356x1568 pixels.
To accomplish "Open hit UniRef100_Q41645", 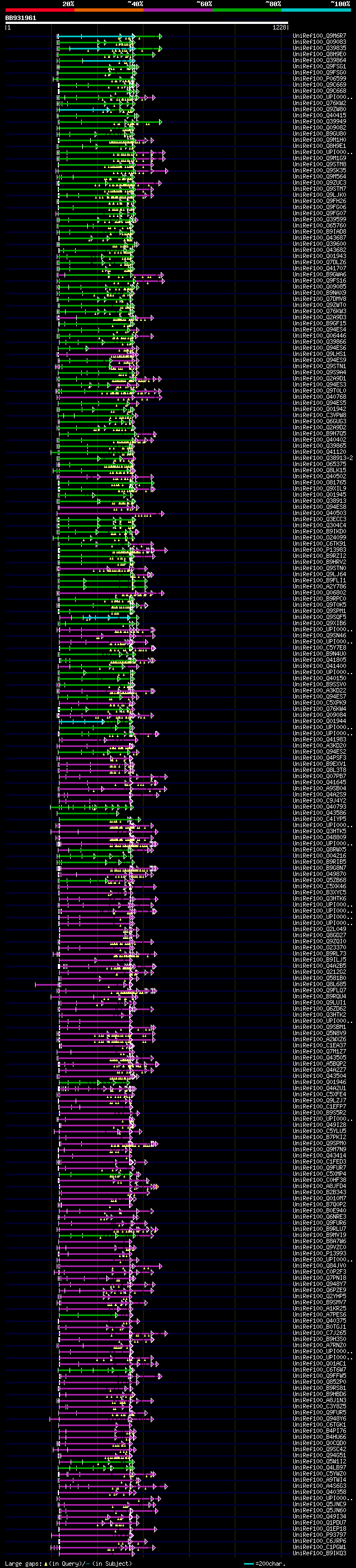I will click(319, 783).
